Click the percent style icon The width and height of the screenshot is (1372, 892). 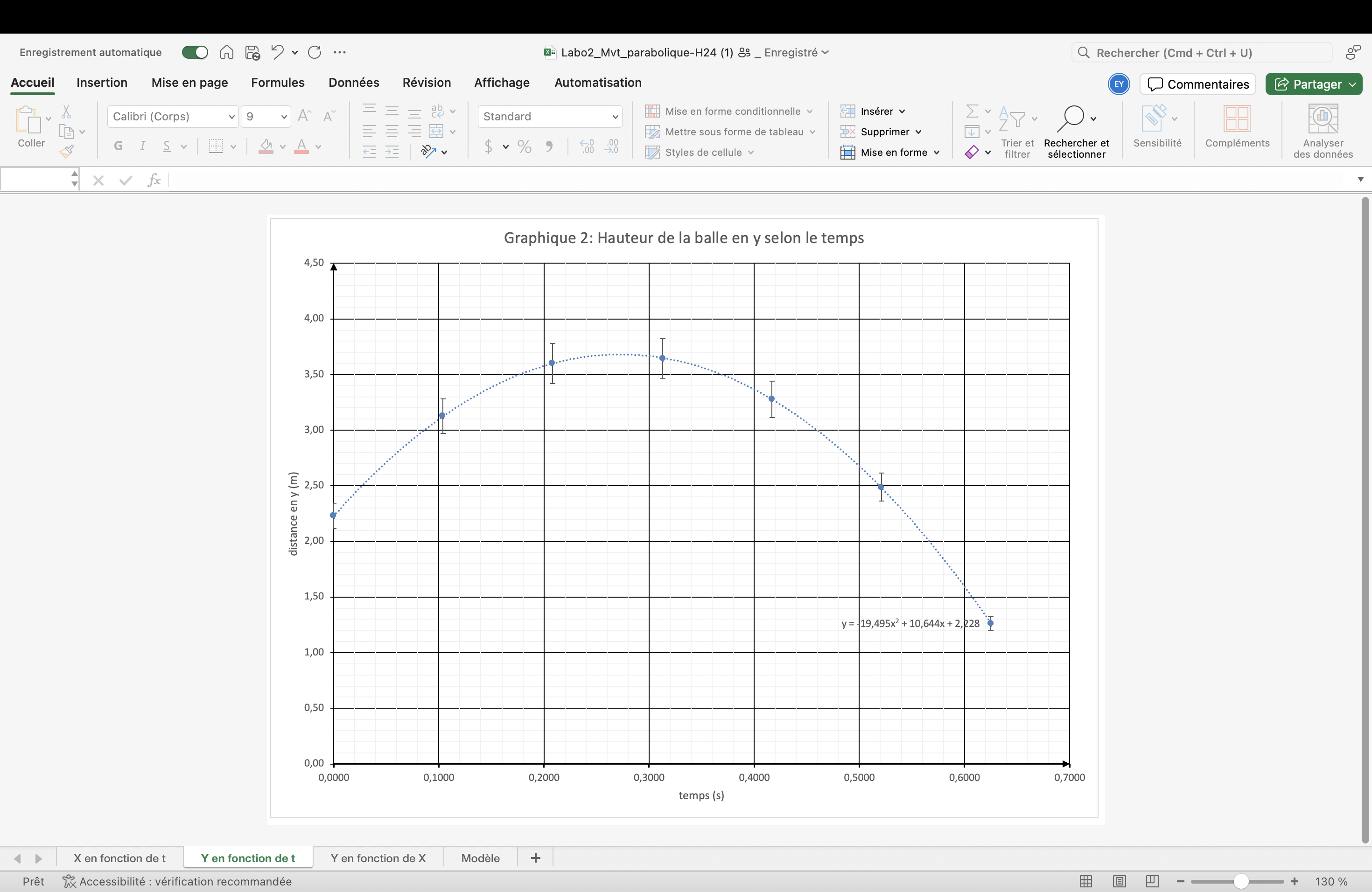click(x=524, y=146)
